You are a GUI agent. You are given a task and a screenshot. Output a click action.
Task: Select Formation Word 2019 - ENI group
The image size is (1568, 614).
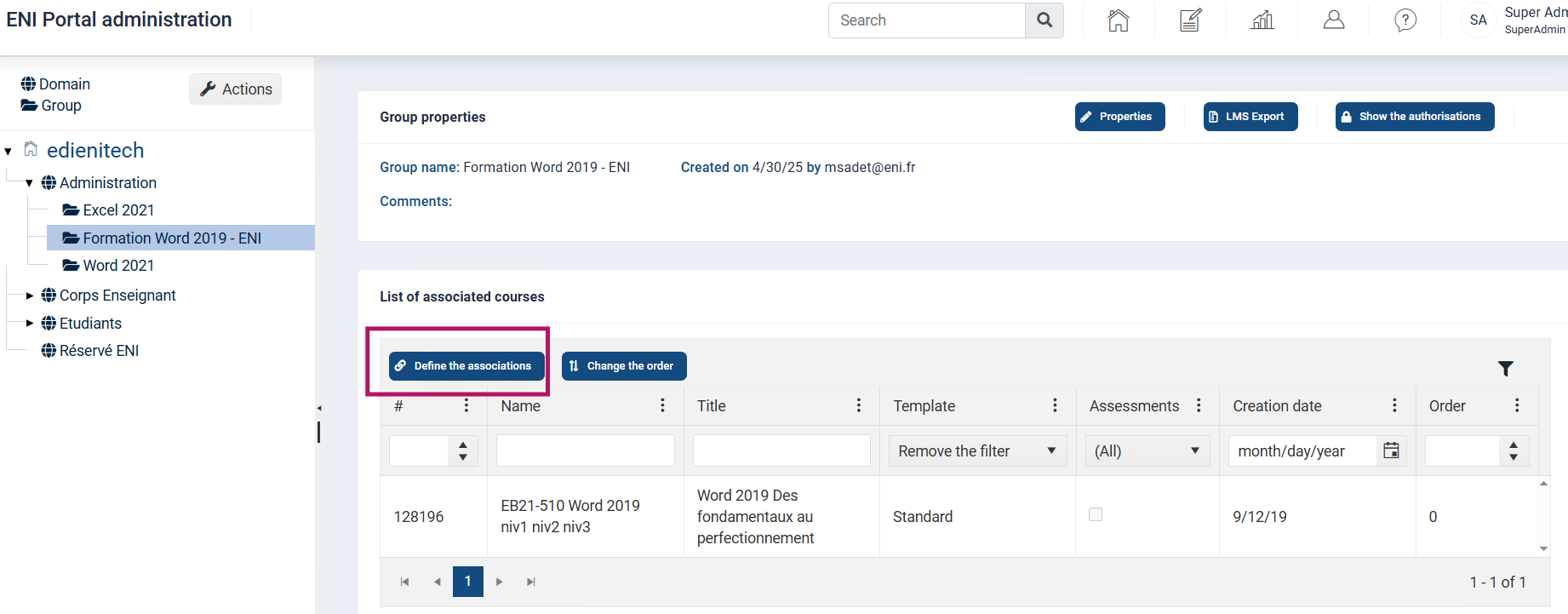pos(172,238)
